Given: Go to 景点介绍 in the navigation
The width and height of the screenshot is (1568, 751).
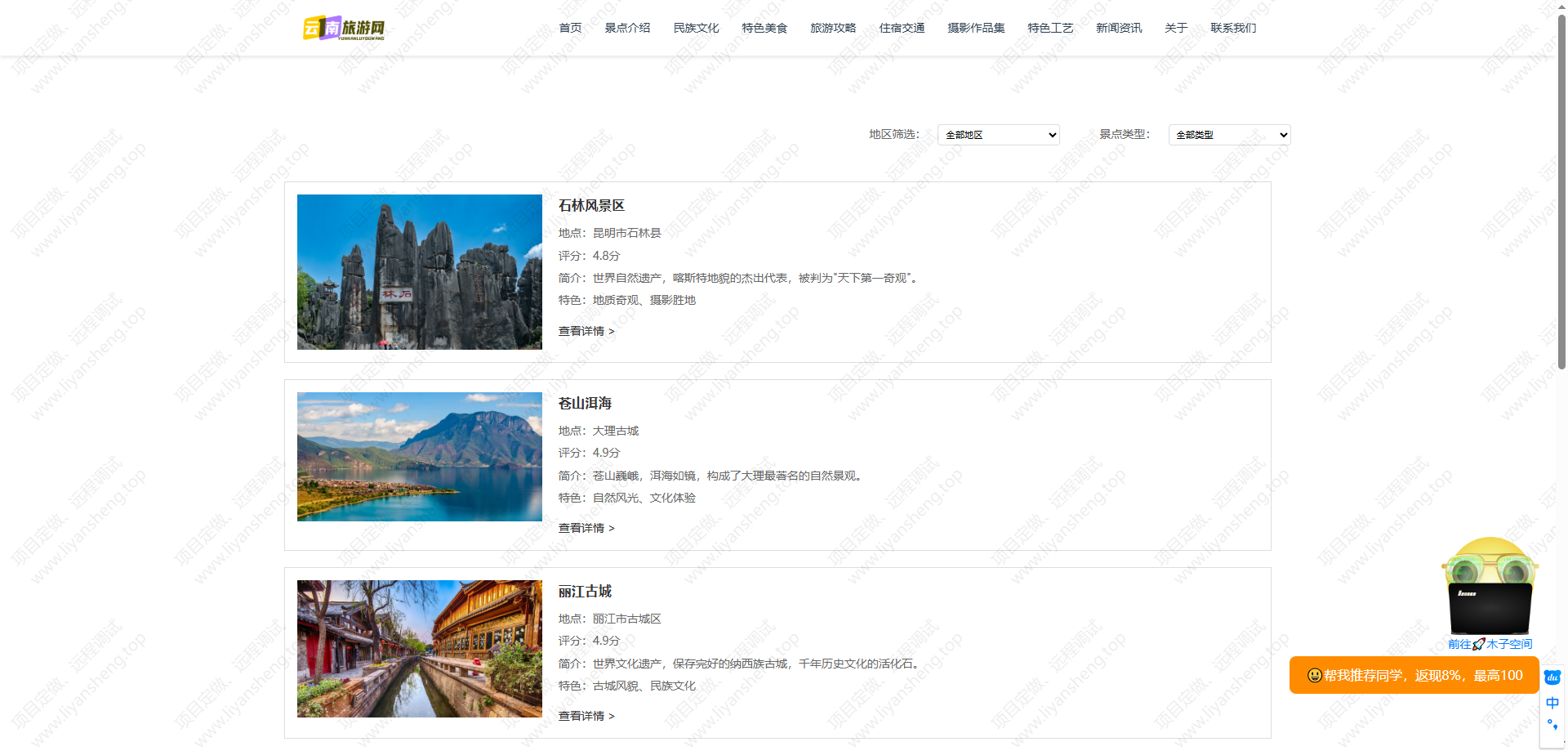Looking at the screenshot, I should [627, 28].
